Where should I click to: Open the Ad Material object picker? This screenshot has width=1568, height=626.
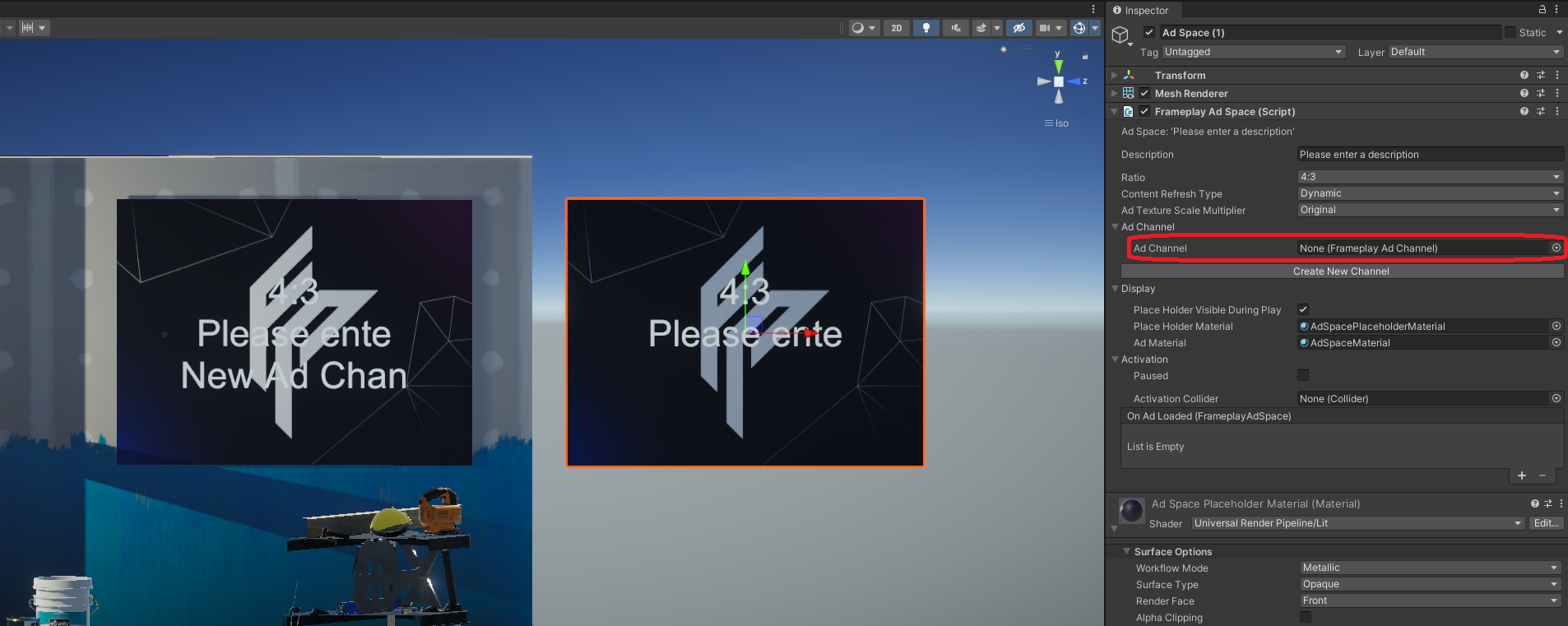pos(1556,342)
